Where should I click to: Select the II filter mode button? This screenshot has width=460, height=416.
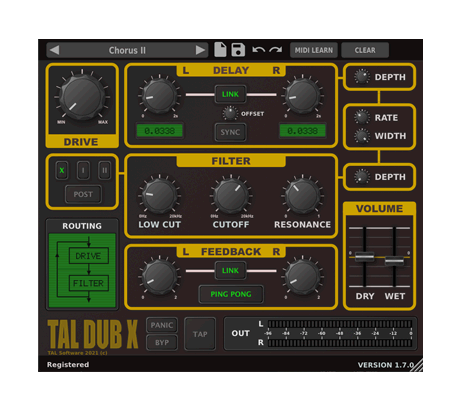point(105,170)
